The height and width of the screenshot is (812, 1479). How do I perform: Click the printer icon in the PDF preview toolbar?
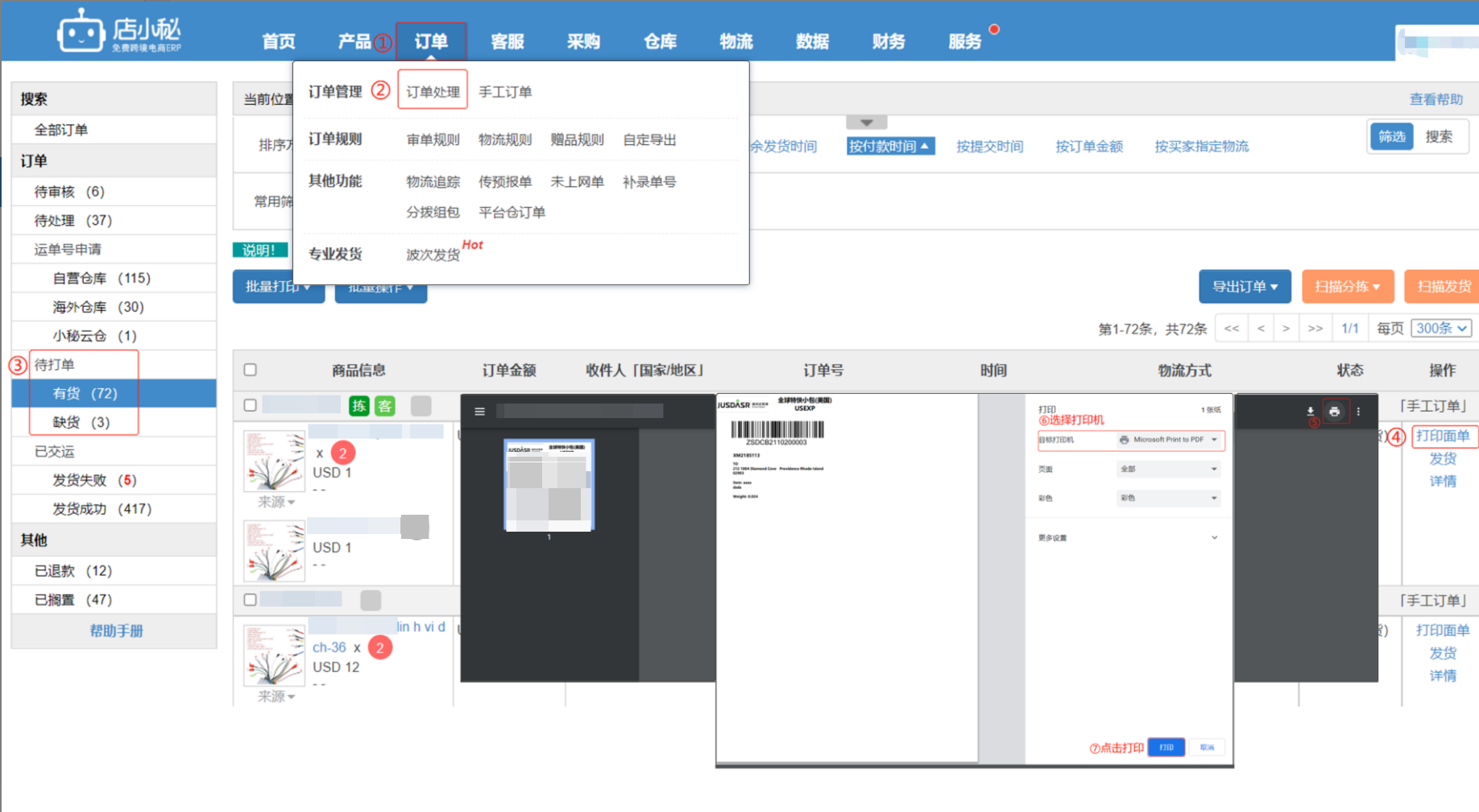[x=1335, y=411]
